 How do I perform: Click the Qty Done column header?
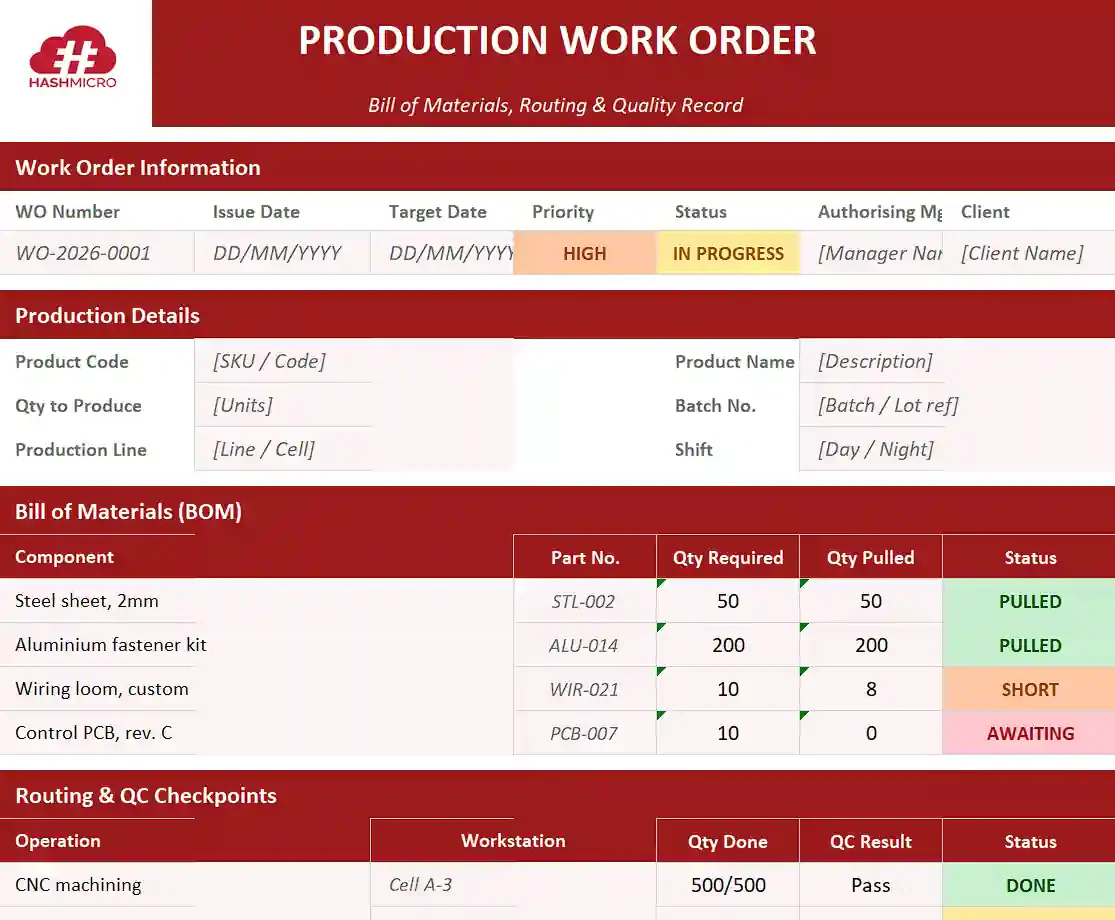tap(728, 842)
